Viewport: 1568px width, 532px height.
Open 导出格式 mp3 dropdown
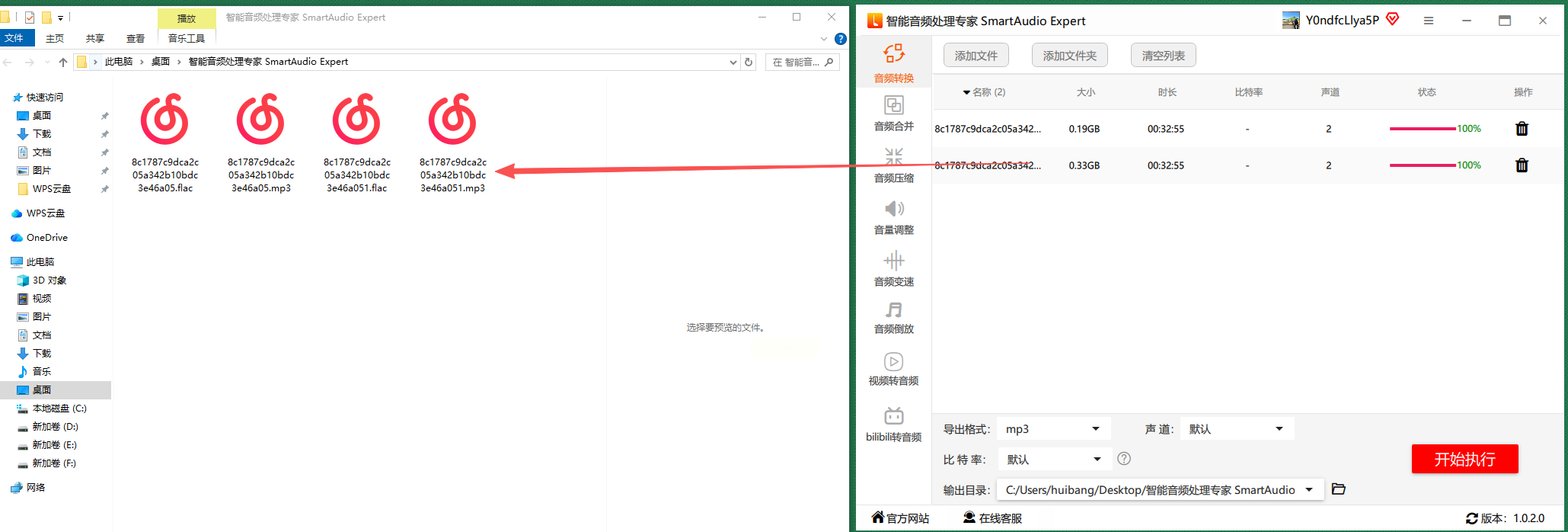pyautogui.click(x=1053, y=429)
